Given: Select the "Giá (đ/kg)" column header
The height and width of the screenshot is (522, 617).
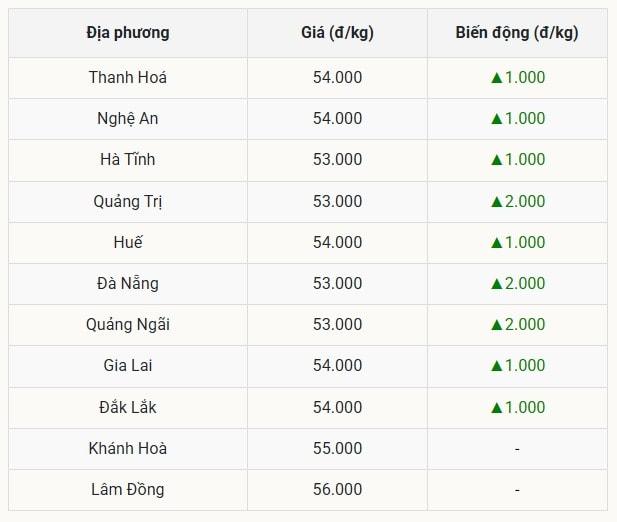Looking at the screenshot, I should (x=337, y=33).
